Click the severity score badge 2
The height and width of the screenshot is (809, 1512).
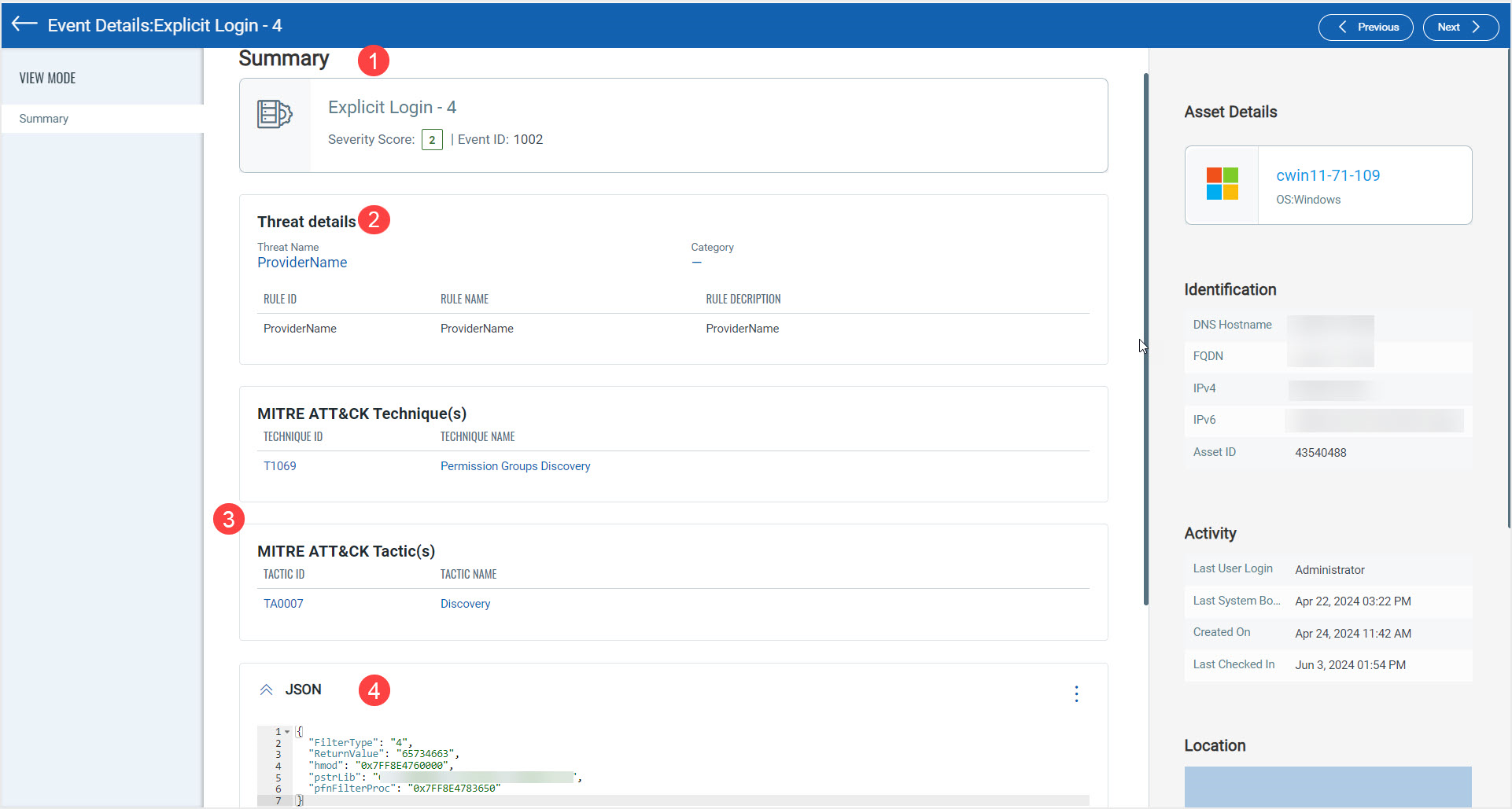[432, 140]
